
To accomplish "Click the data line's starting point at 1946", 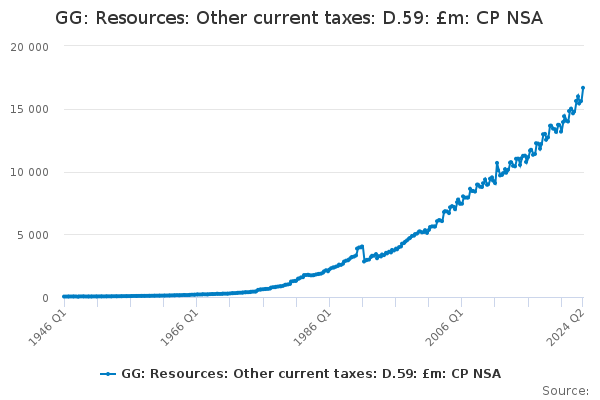I will point(64,296).
